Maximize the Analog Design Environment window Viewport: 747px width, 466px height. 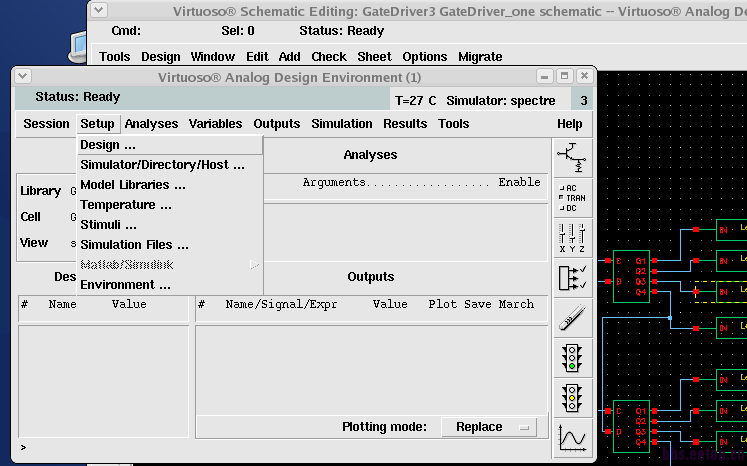(x=565, y=76)
